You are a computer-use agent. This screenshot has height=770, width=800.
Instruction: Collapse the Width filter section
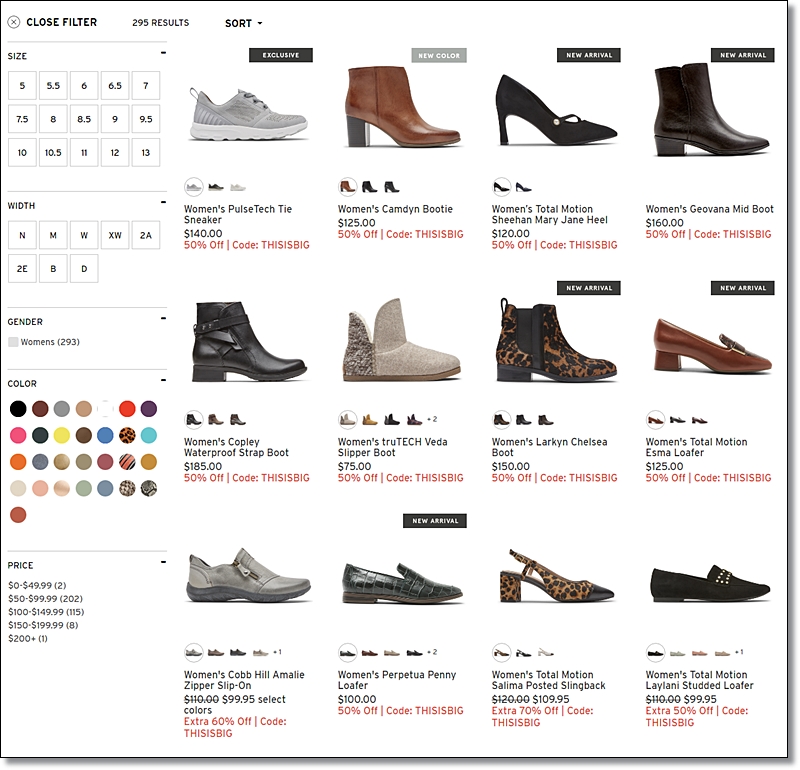[163, 202]
